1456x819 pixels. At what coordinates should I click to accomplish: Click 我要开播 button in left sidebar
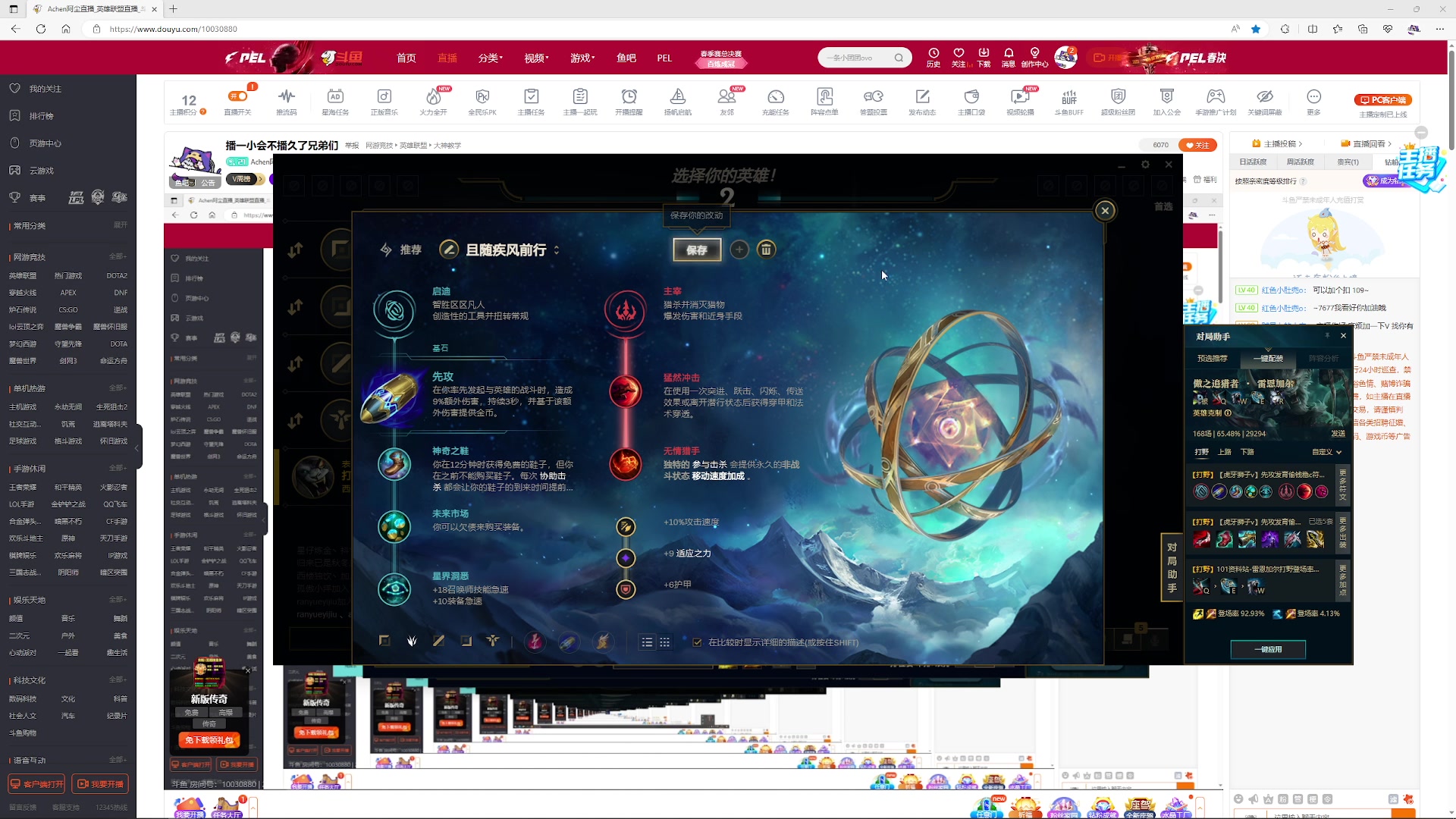tap(101, 784)
